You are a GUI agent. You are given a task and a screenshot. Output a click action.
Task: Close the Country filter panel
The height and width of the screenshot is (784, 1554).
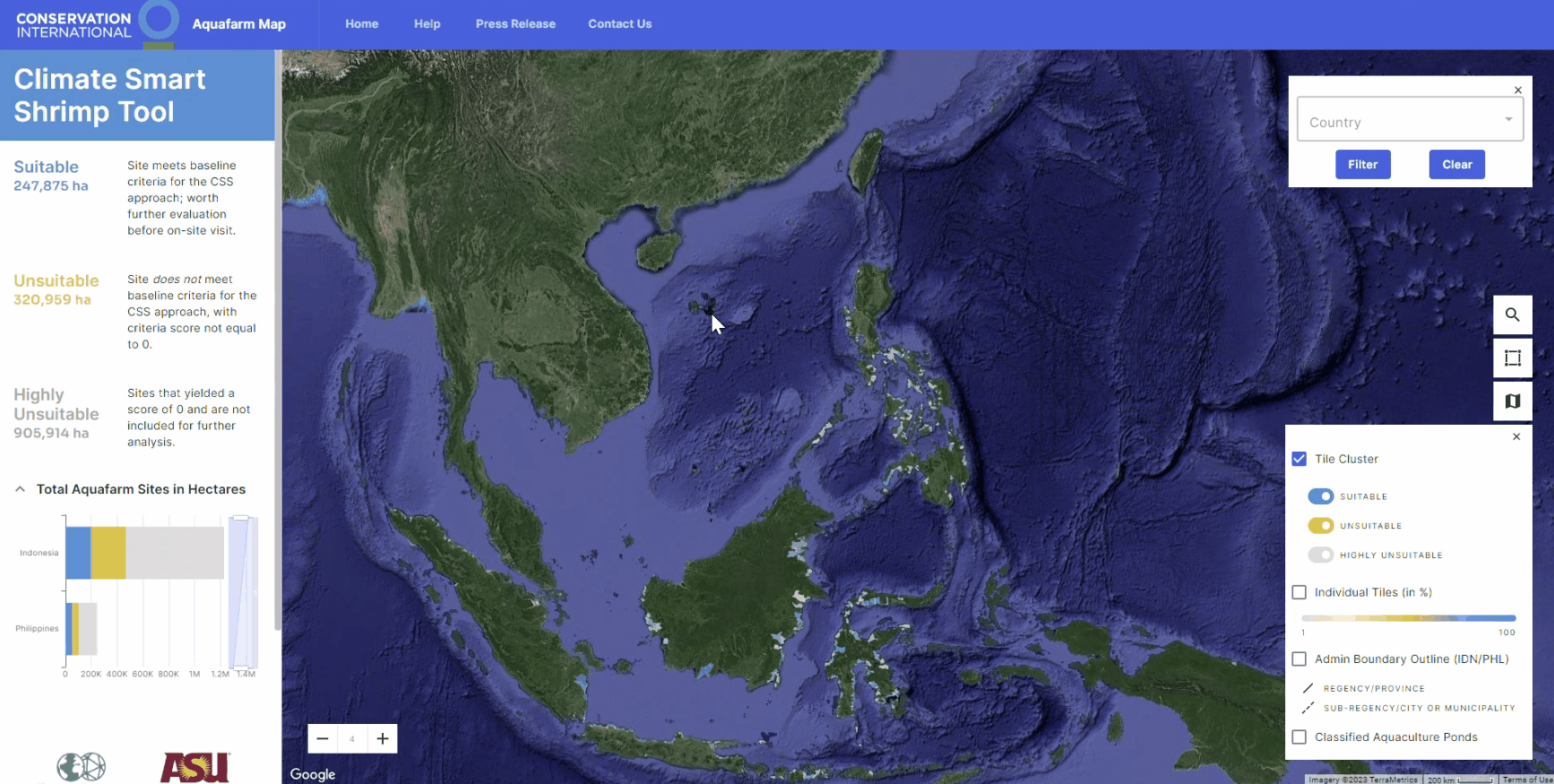[x=1517, y=90]
